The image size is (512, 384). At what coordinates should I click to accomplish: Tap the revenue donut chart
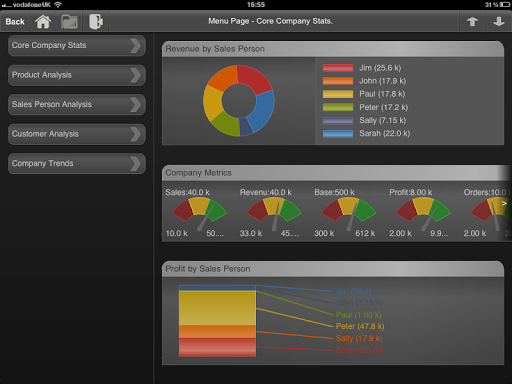tap(239, 101)
